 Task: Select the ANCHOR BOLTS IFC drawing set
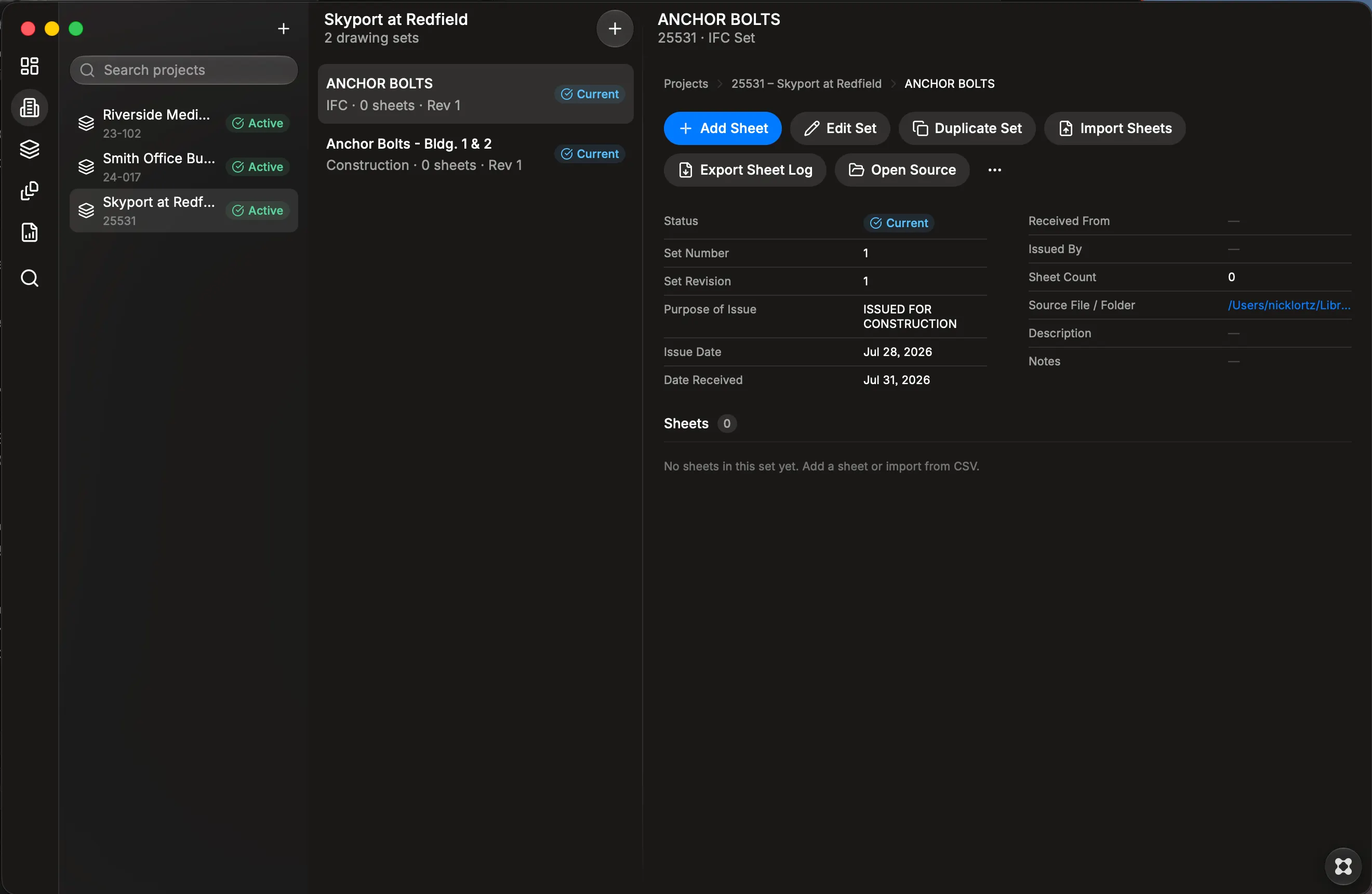[475, 94]
